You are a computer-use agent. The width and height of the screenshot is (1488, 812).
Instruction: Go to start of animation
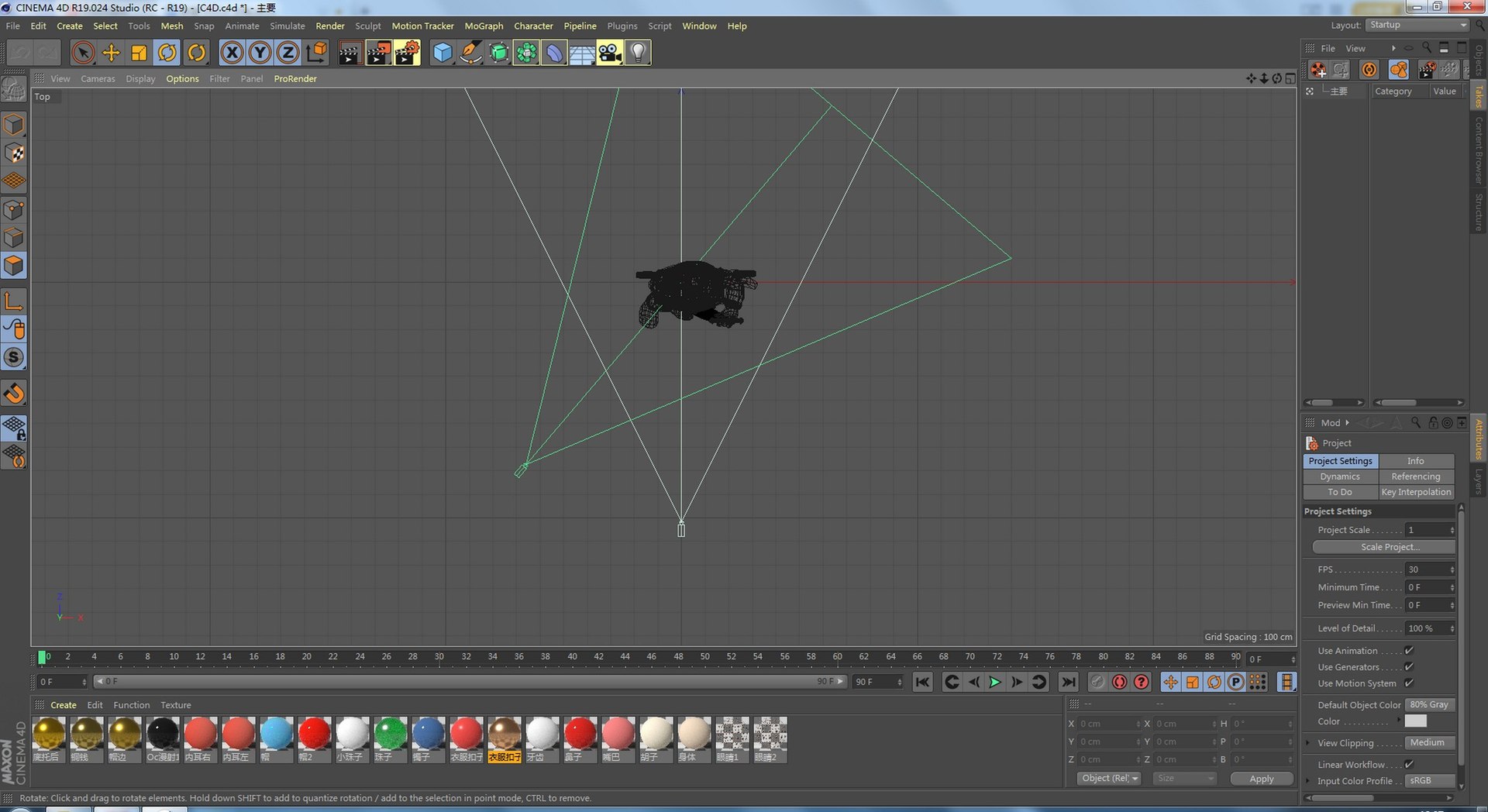coord(922,682)
